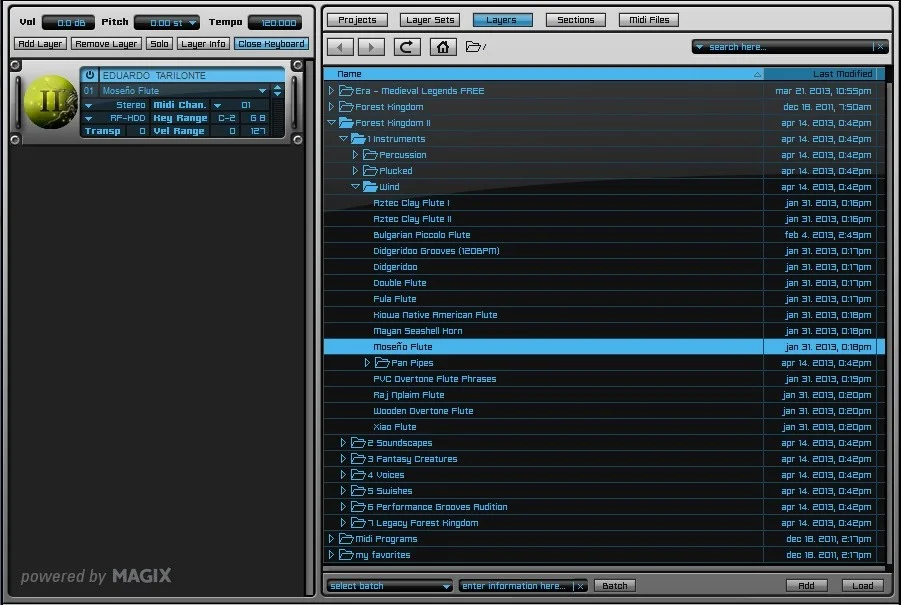Step the layer preset up
Screen dimensions: 901x605
pos(278,87)
